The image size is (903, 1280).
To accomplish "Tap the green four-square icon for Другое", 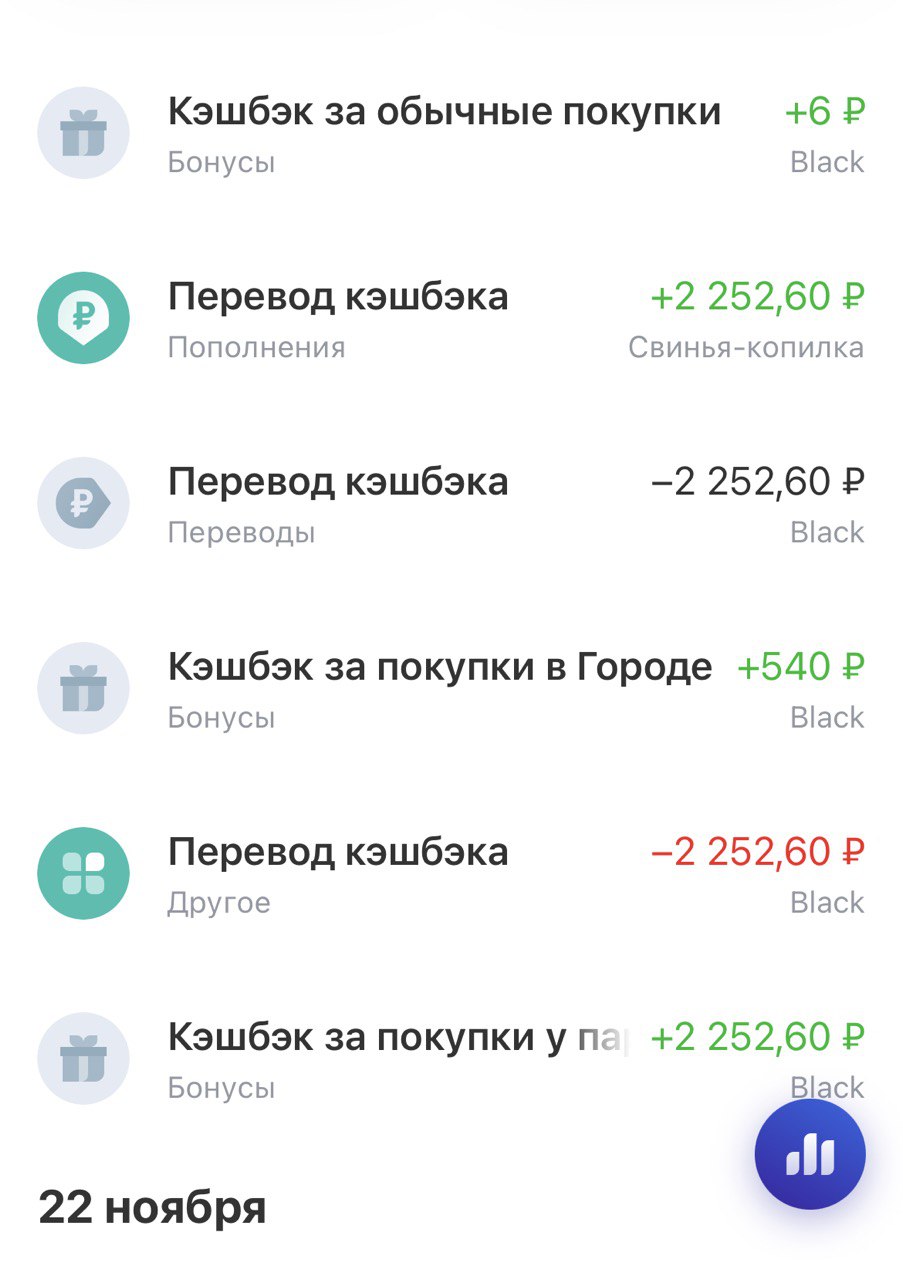I will 83,873.
